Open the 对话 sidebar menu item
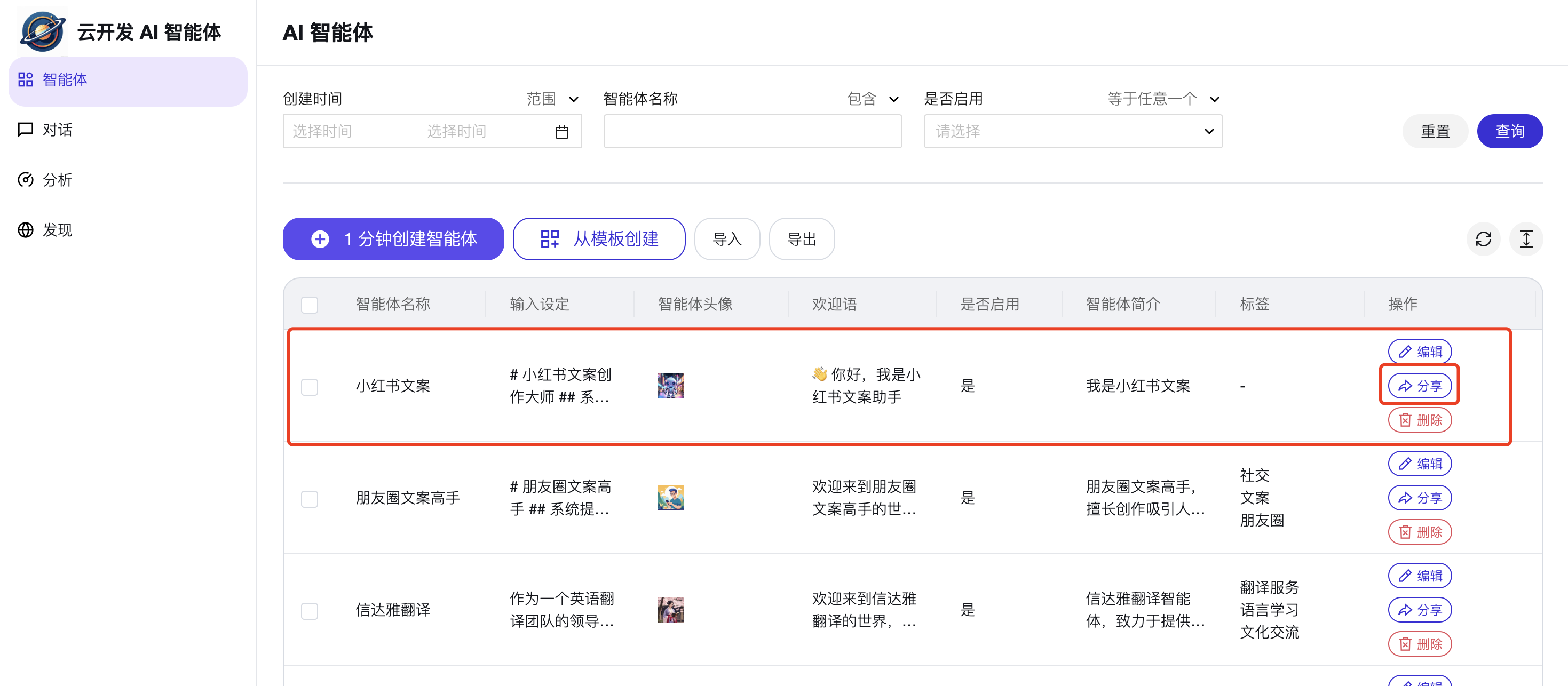This screenshot has height=686, width=1568. pos(57,130)
